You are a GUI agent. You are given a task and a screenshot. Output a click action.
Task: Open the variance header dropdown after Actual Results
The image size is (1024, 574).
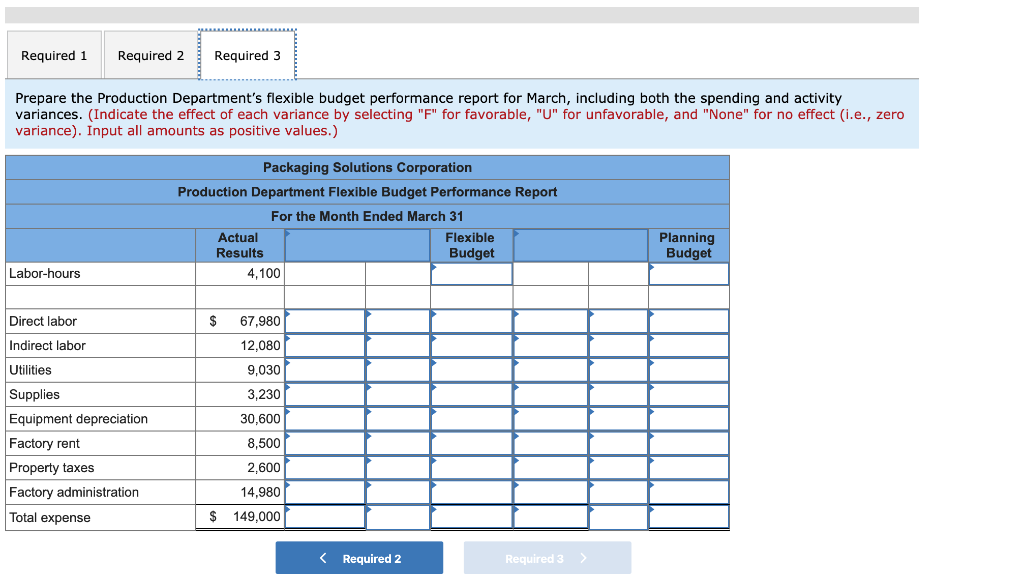click(x=357, y=246)
